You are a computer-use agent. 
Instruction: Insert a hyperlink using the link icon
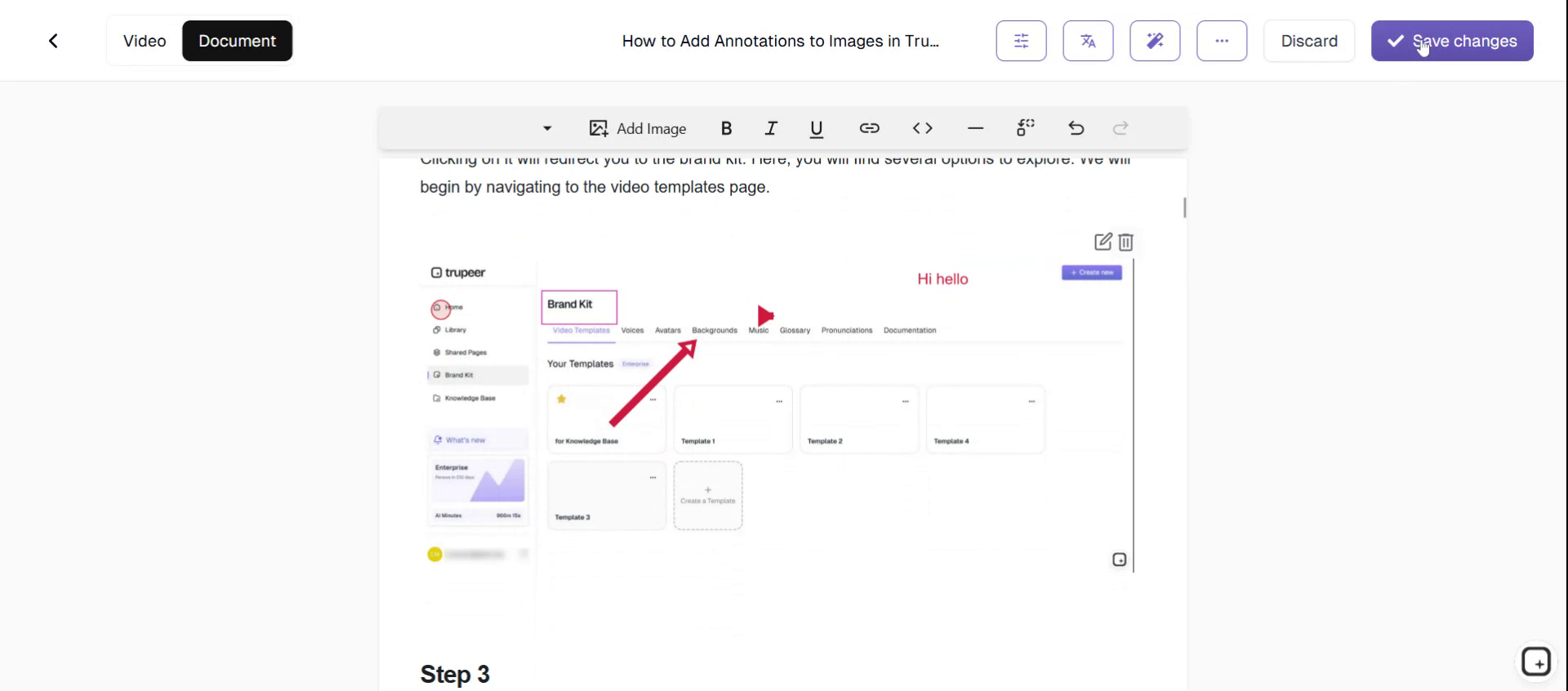pyautogui.click(x=869, y=128)
